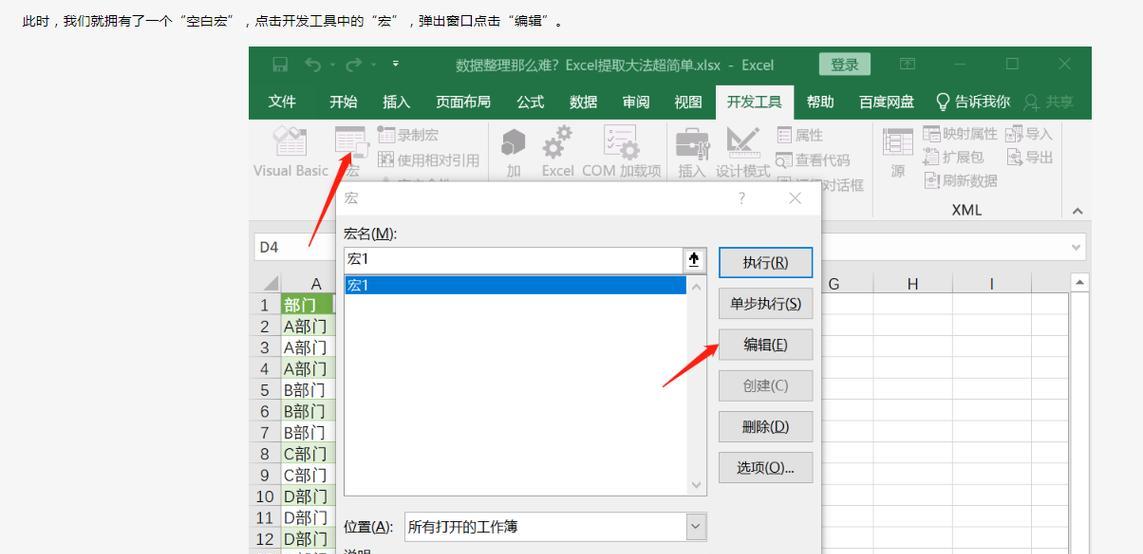Viewport: 1143px width, 554px height.
Task: Switch to the 插入 ribbon tab
Action: tap(397, 101)
